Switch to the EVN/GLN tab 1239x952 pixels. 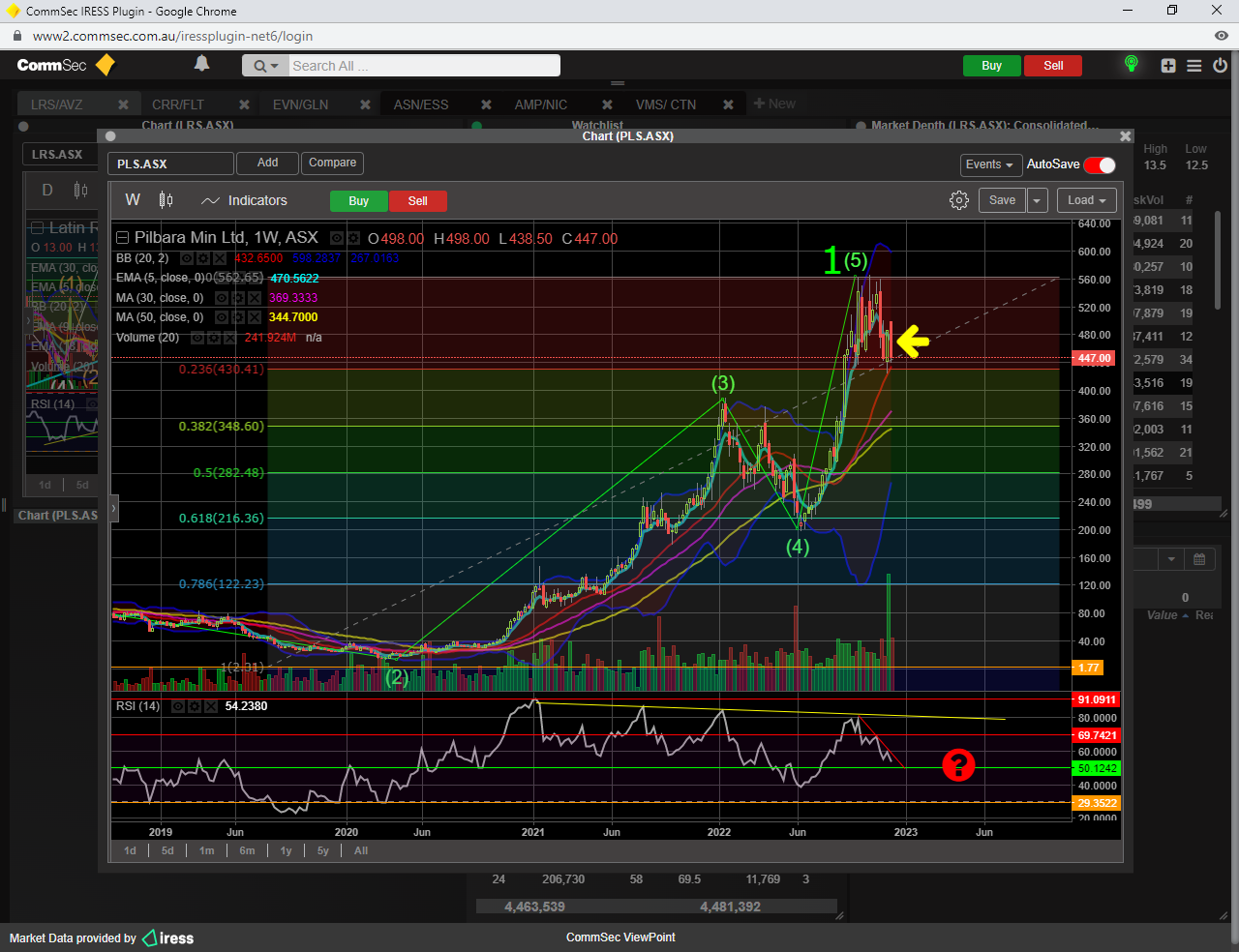click(x=300, y=104)
